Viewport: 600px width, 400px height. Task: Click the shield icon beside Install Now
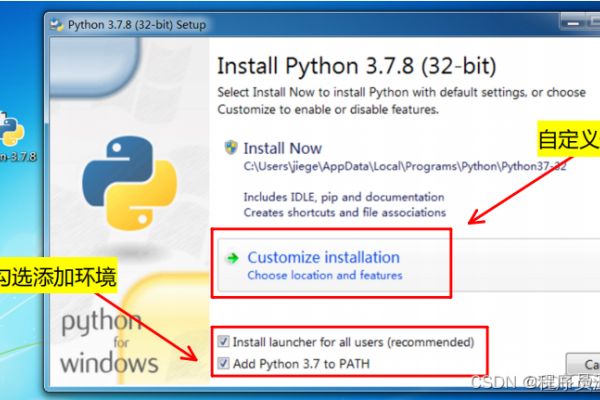pyautogui.click(x=231, y=148)
